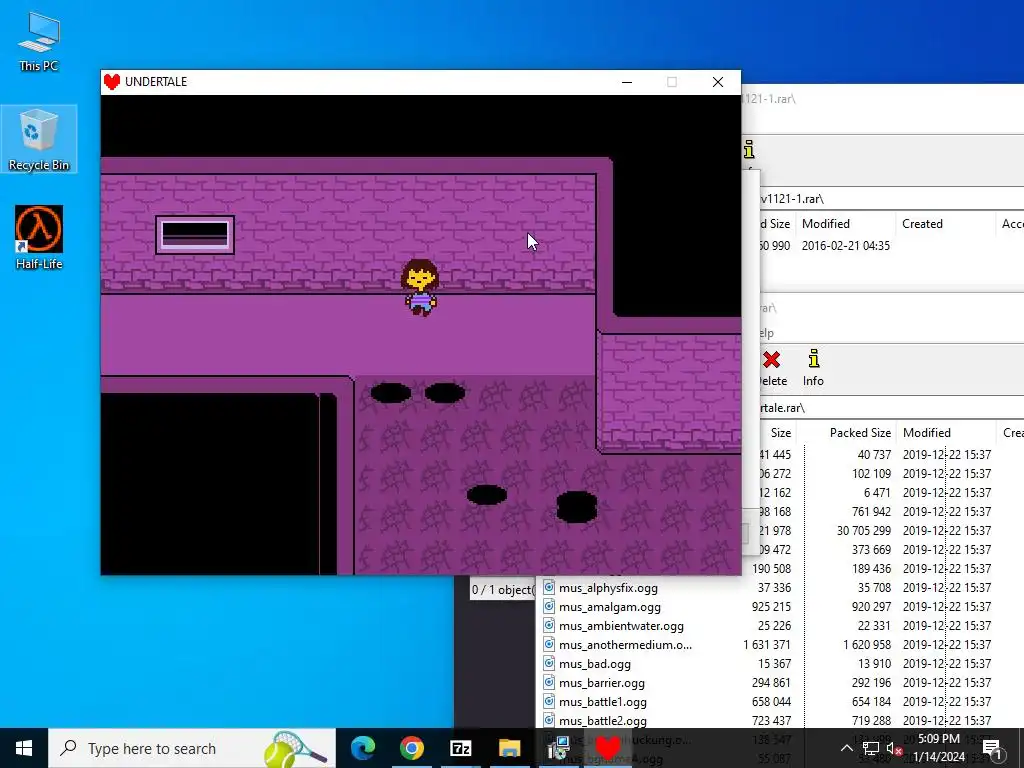Click the red heart icon in the UNDERTALE title bar
The width and height of the screenshot is (1024, 768).
click(x=112, y=82)
